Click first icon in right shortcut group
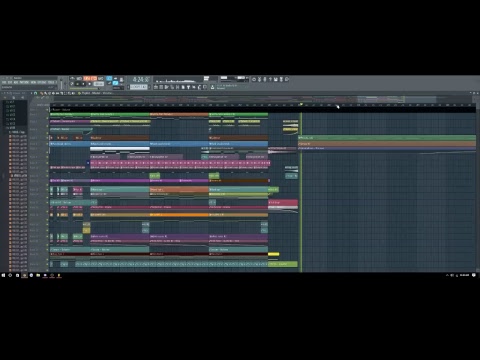 254,79
